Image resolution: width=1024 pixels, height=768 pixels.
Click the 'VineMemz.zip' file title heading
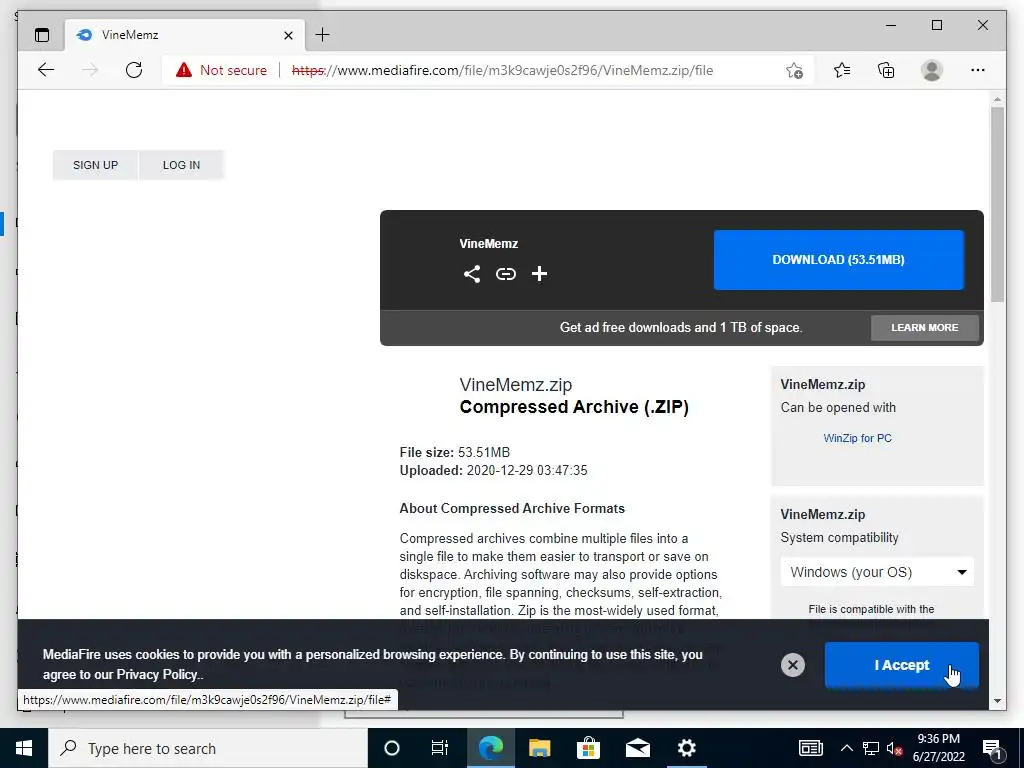(x=516, y=385)
